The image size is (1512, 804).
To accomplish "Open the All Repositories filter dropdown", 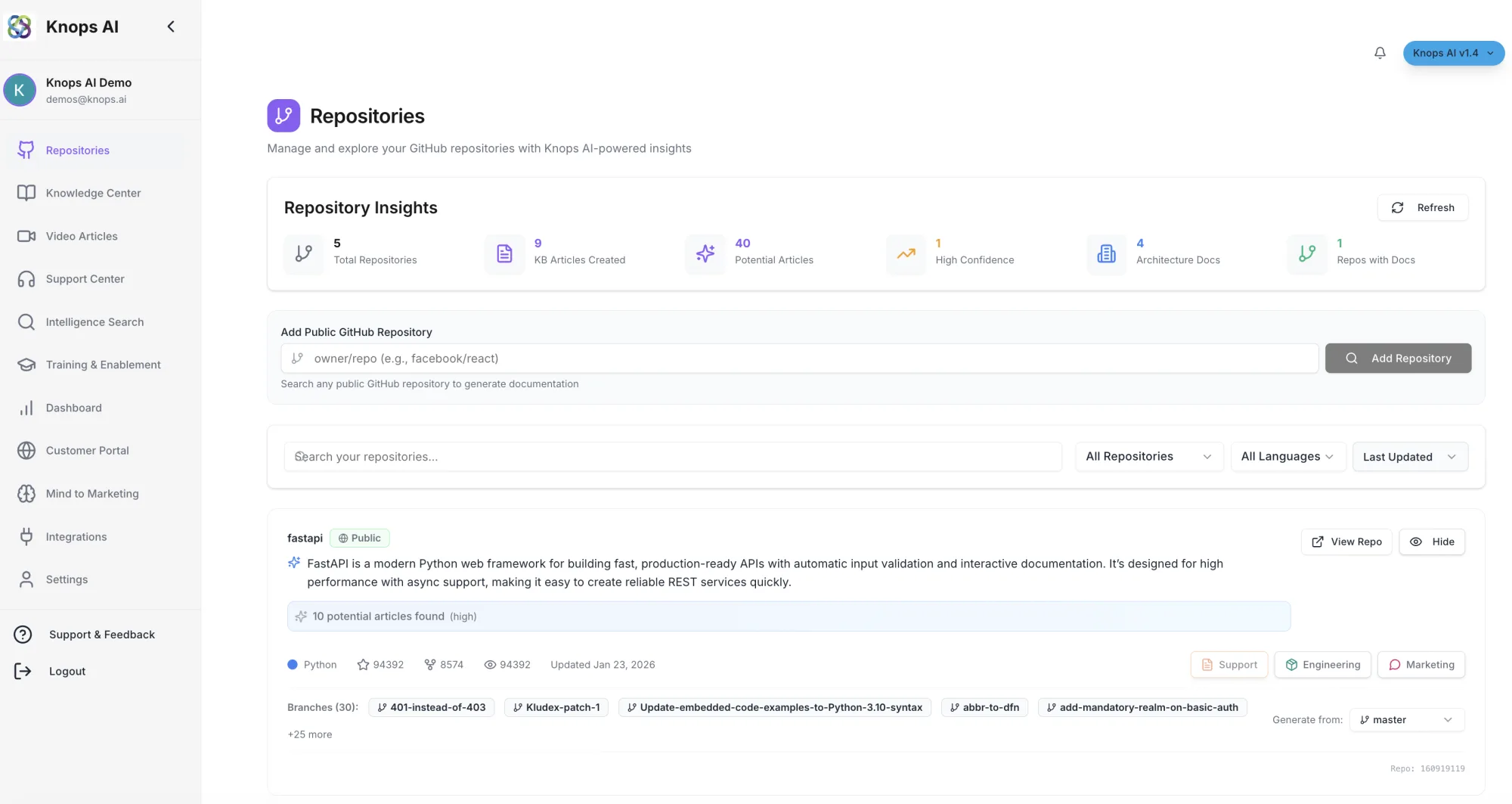I will tap(1149, 457).
